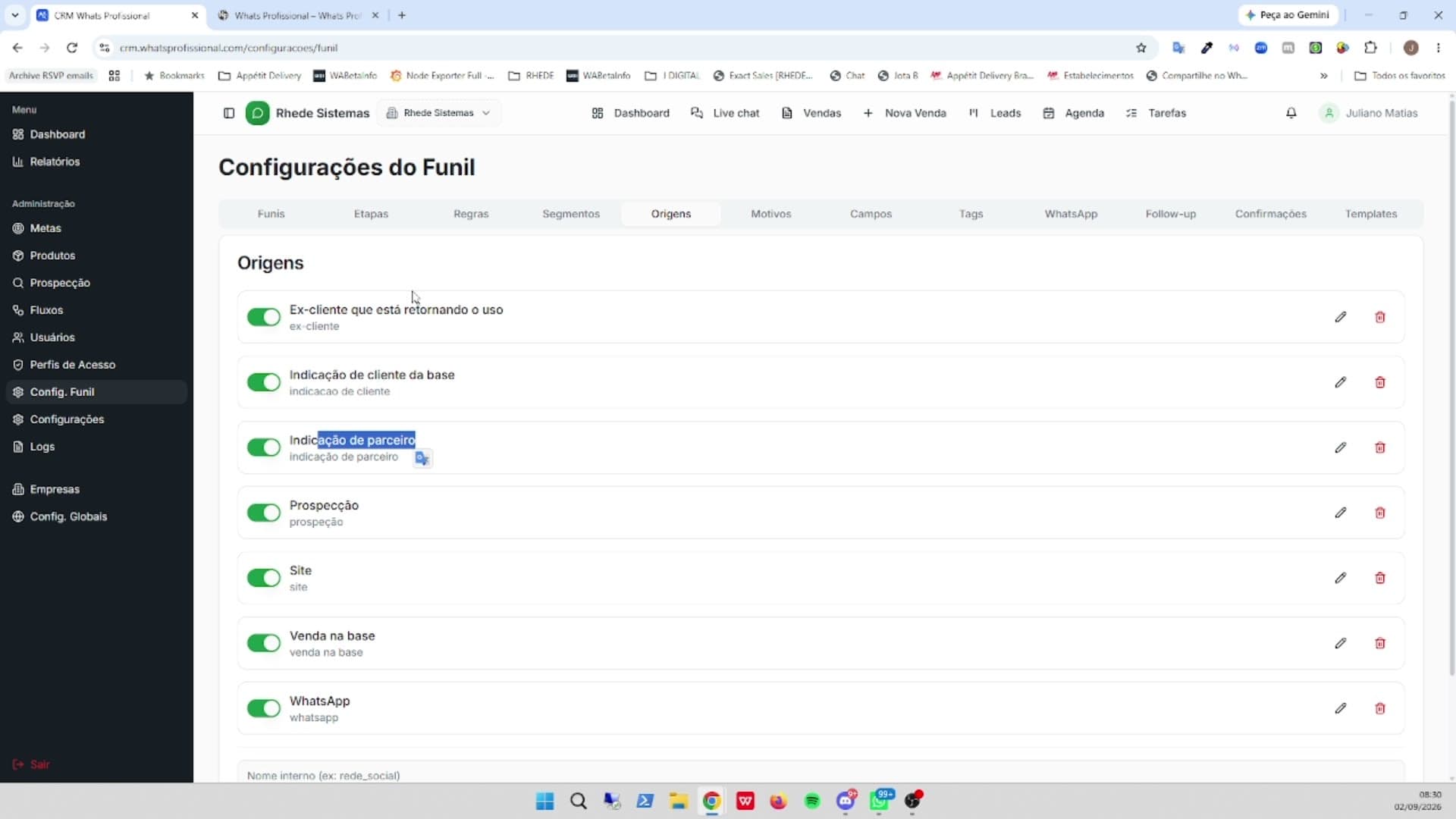Toggle off Indicação de cliente da base
Image resolution: width=1456 pixels, height=819 pixels.
point(264,382)
